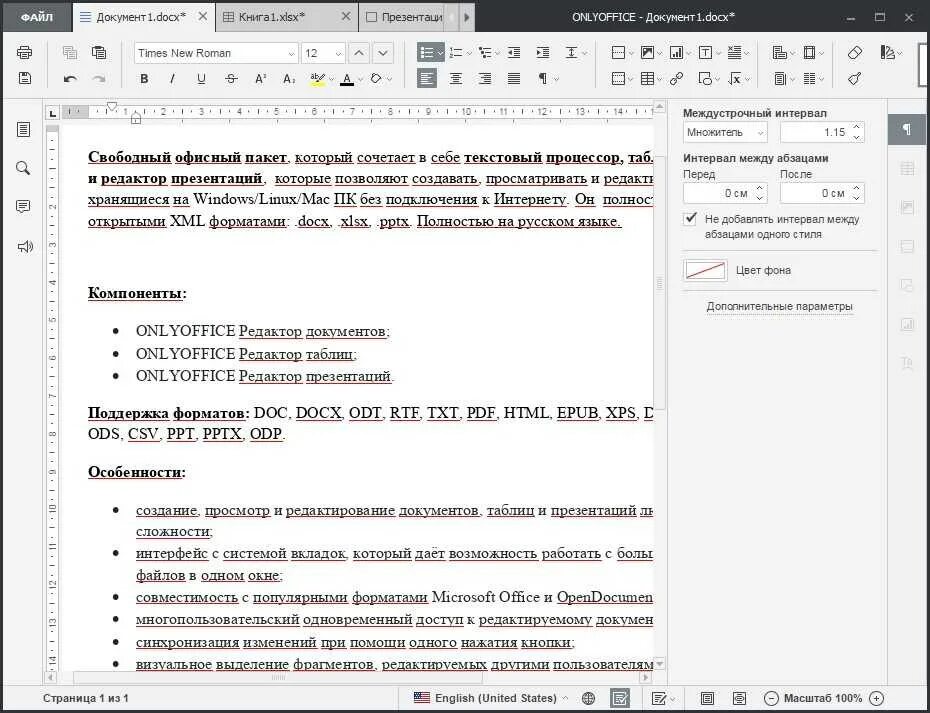
Task: Toggle spell checking in status bar
Action: point(620,698)
